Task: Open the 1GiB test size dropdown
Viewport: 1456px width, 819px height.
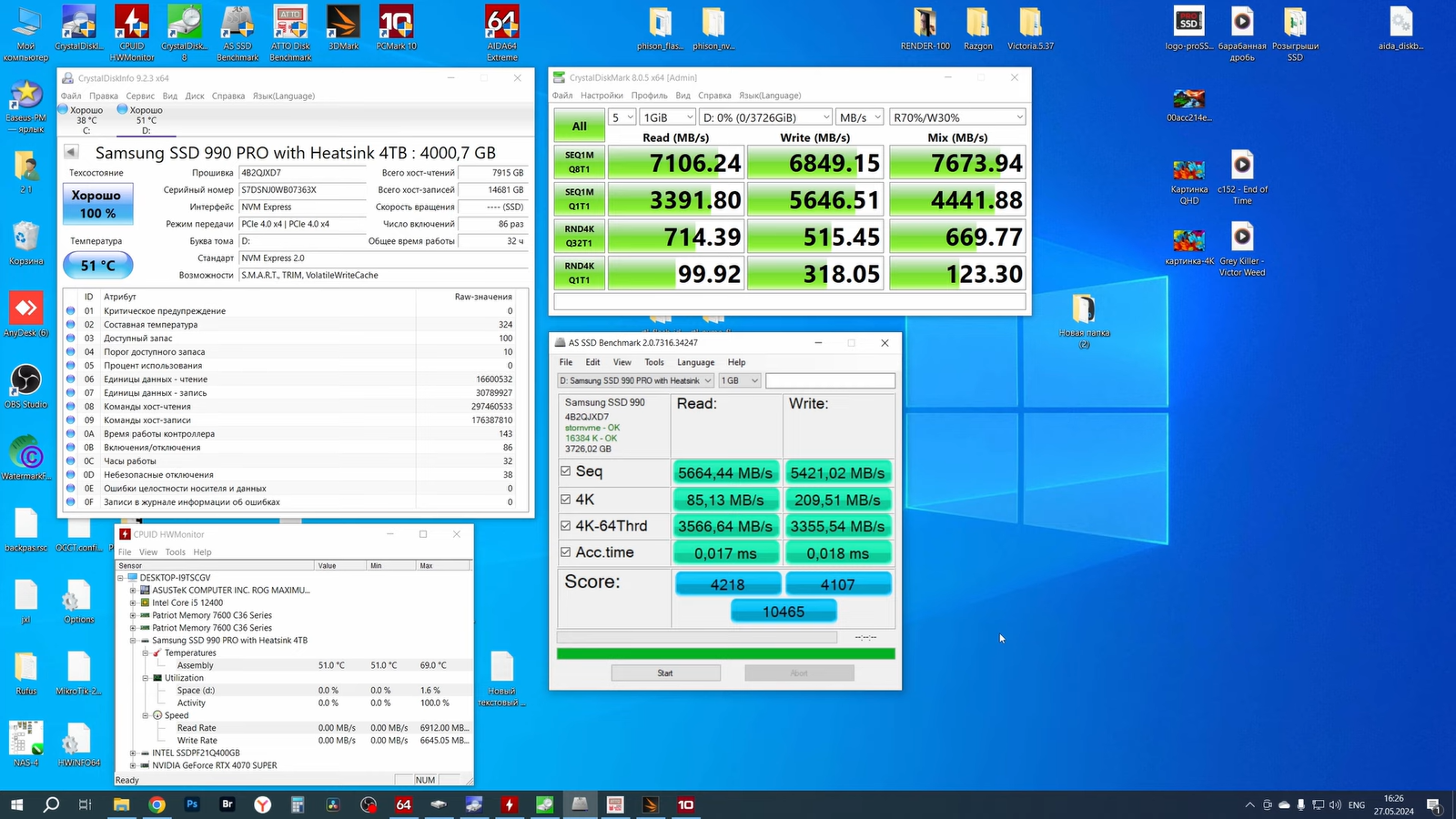Action: point(667,117)
